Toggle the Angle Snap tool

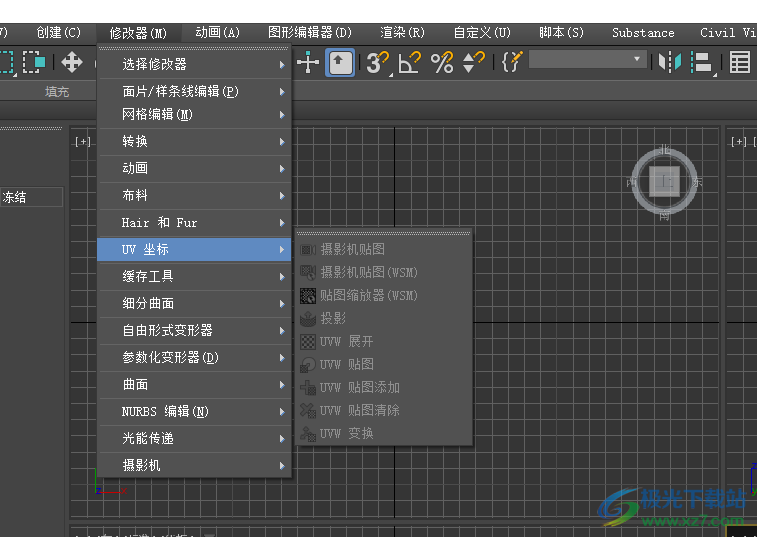click(409, 63)
